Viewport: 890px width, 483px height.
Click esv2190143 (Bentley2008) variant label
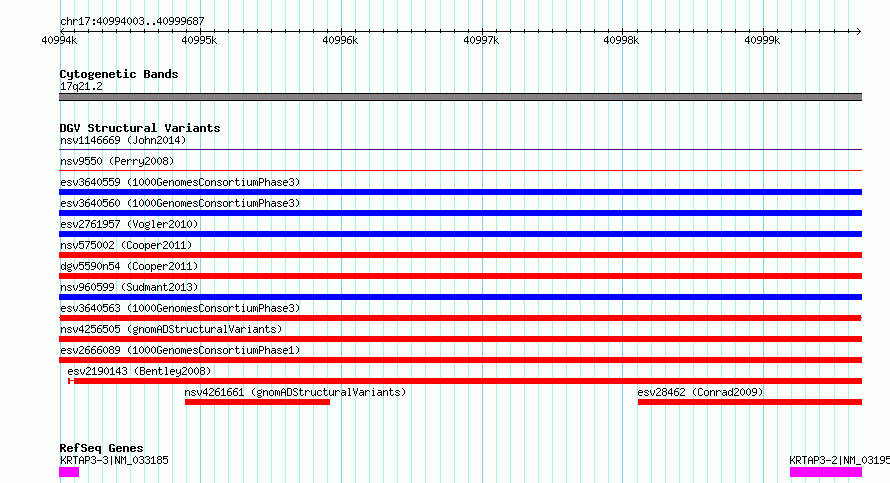139,371
